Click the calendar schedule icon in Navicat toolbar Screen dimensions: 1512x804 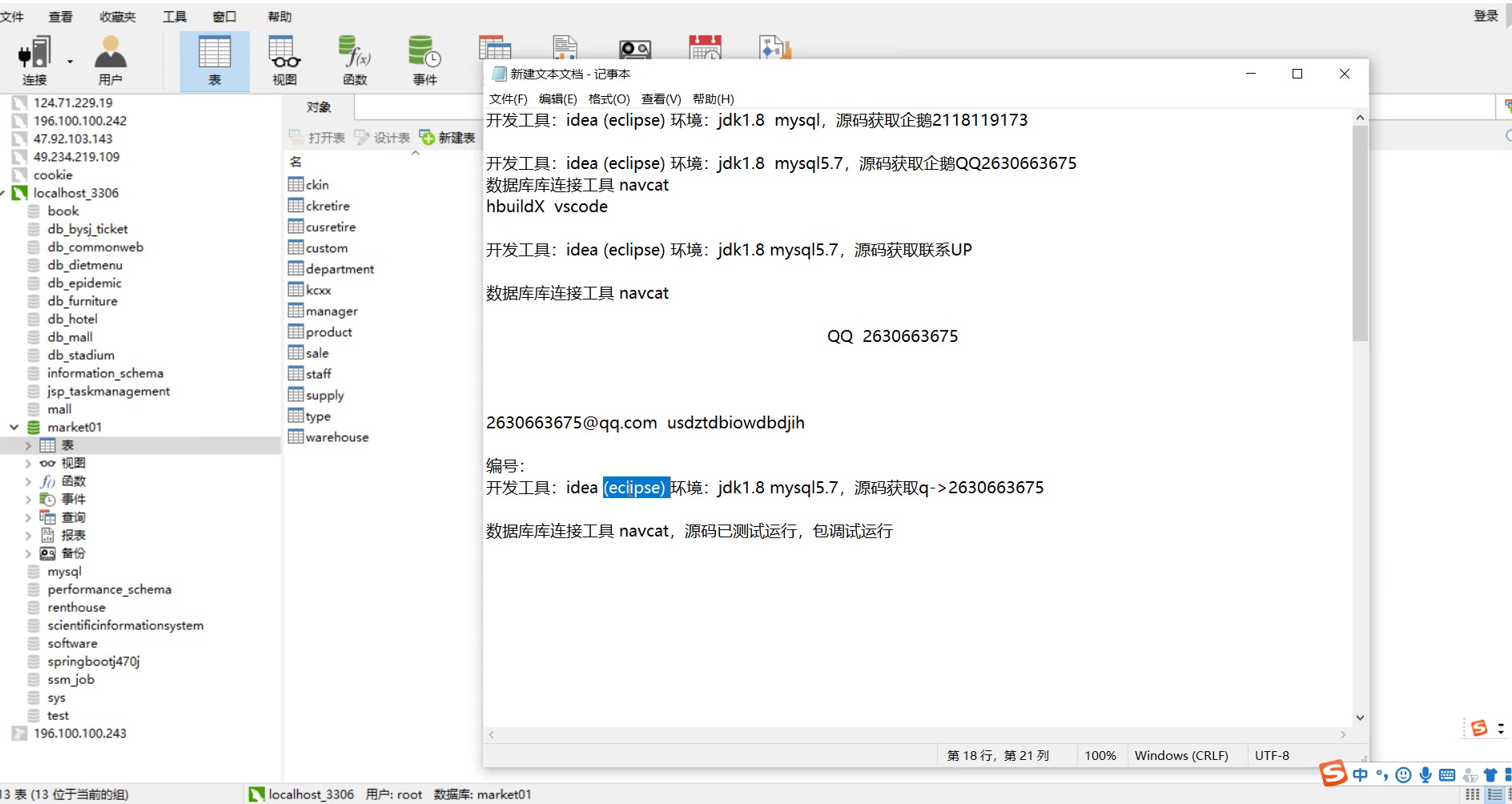[705, 46]
